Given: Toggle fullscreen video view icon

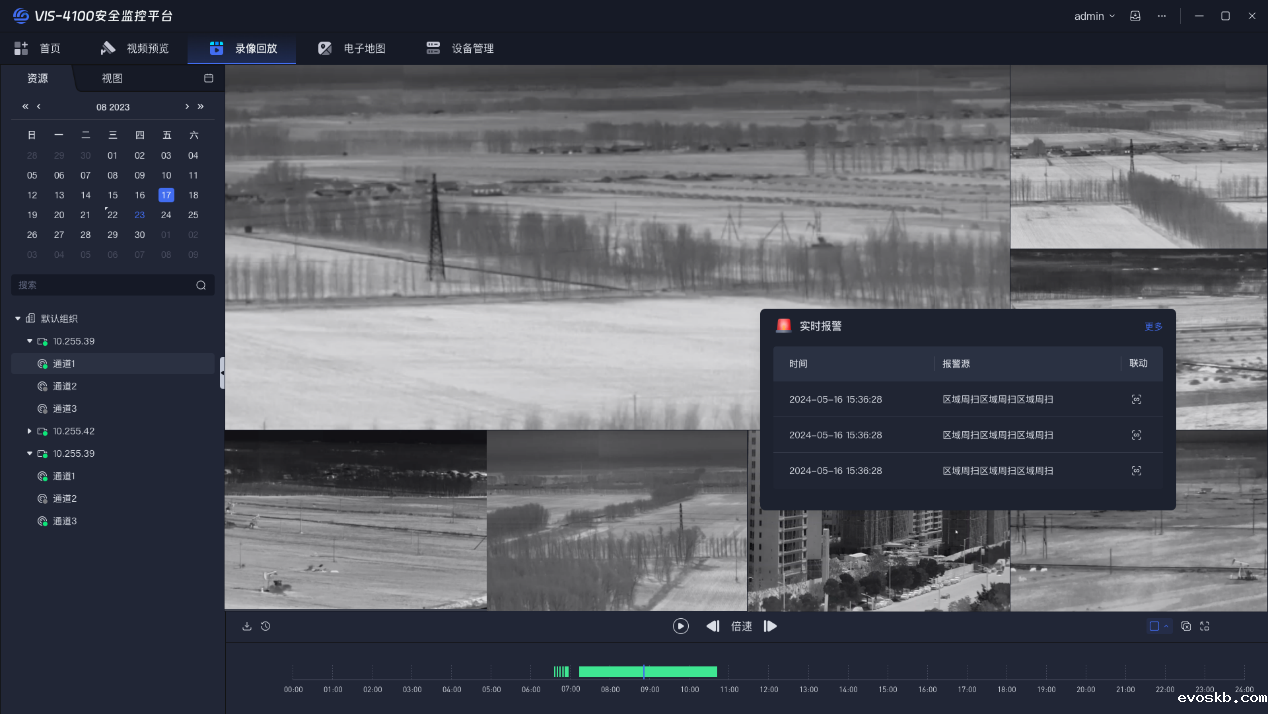Looking at the screenshot, I should [1205, 626].
